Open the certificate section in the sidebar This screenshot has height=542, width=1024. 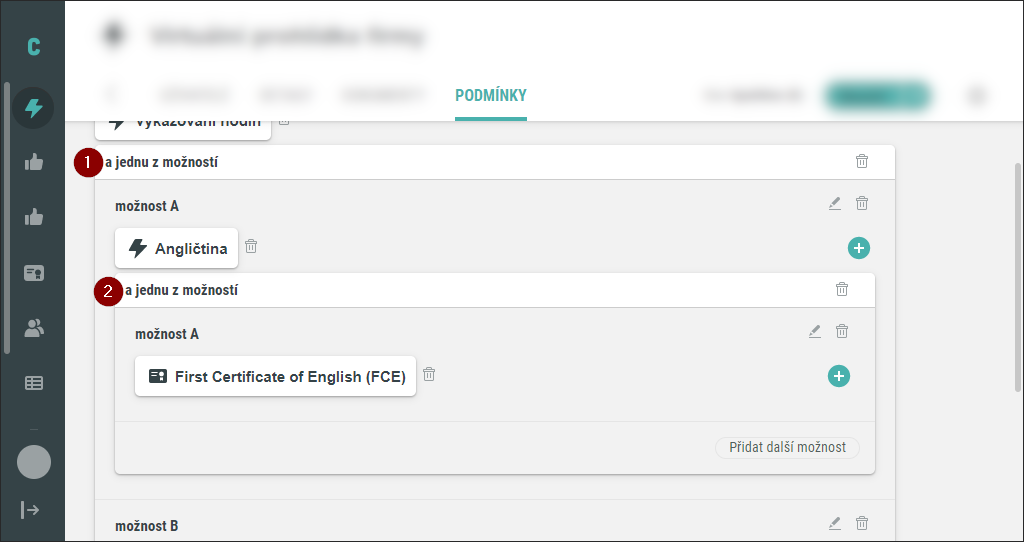point(34,273)
